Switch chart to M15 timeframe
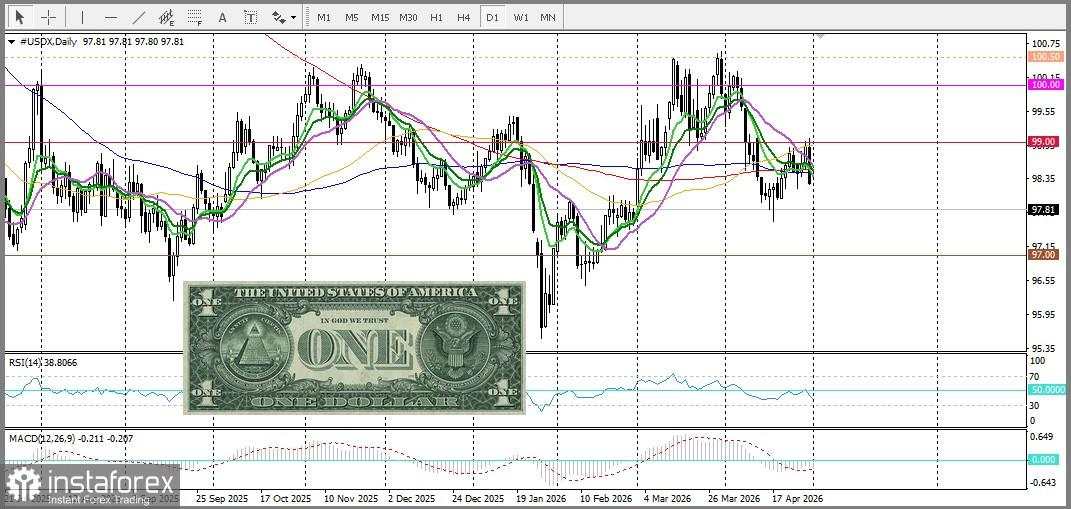 [380, 17]
